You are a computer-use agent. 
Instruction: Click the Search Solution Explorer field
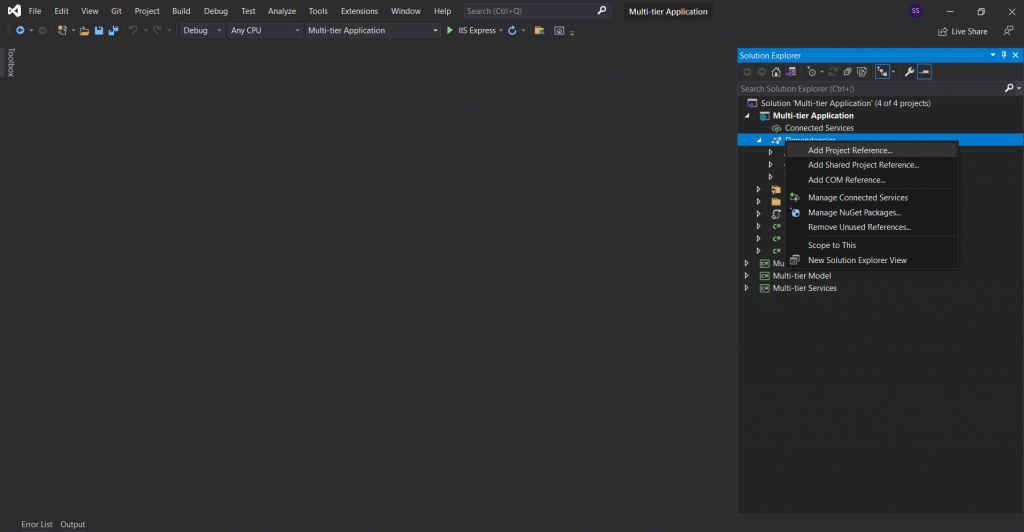871,89
